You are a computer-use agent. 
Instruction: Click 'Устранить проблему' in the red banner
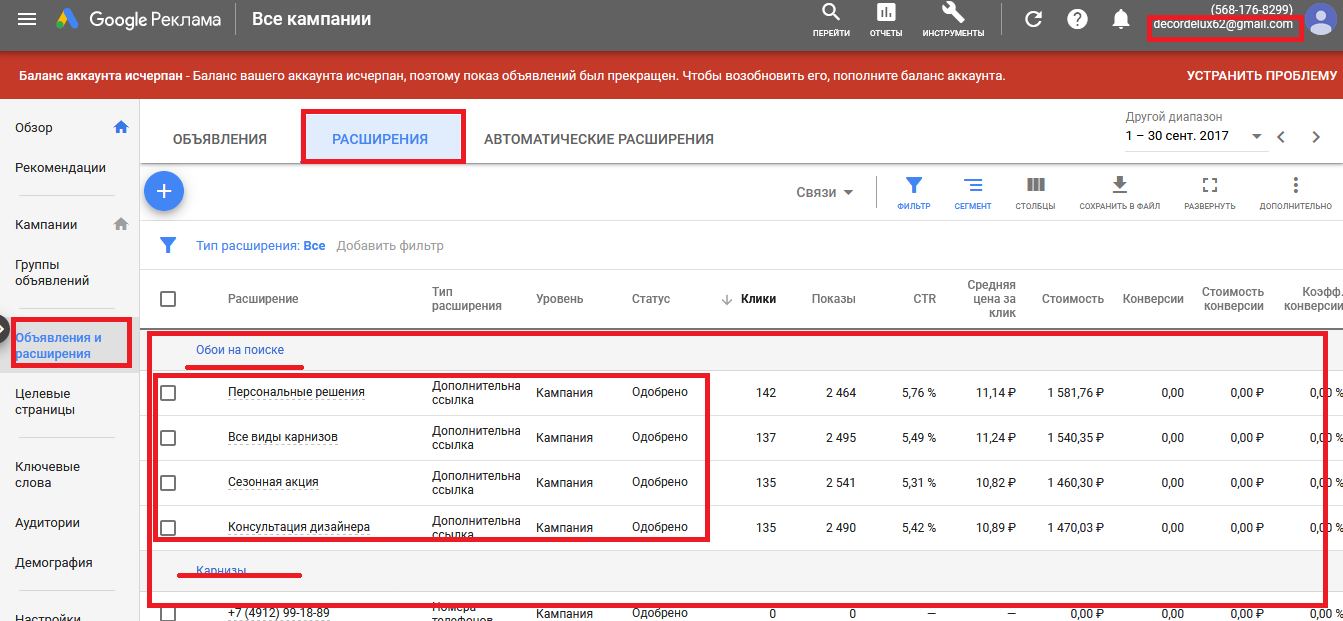coord(1262,75)
